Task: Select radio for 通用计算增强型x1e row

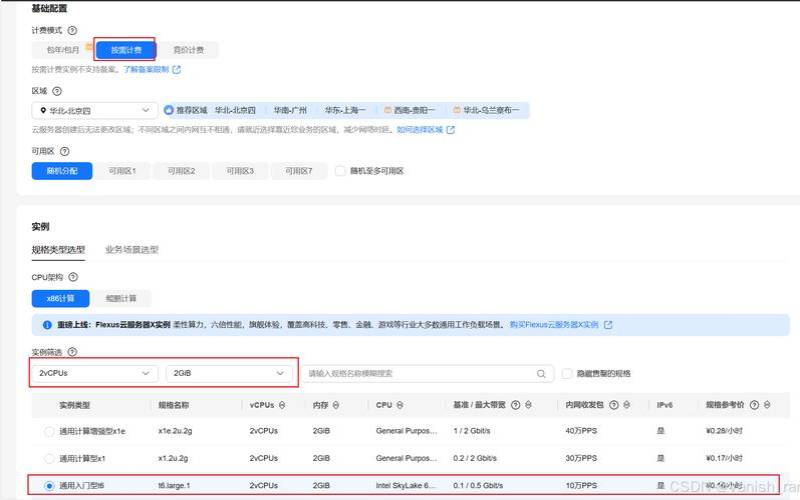Action: 49,432
